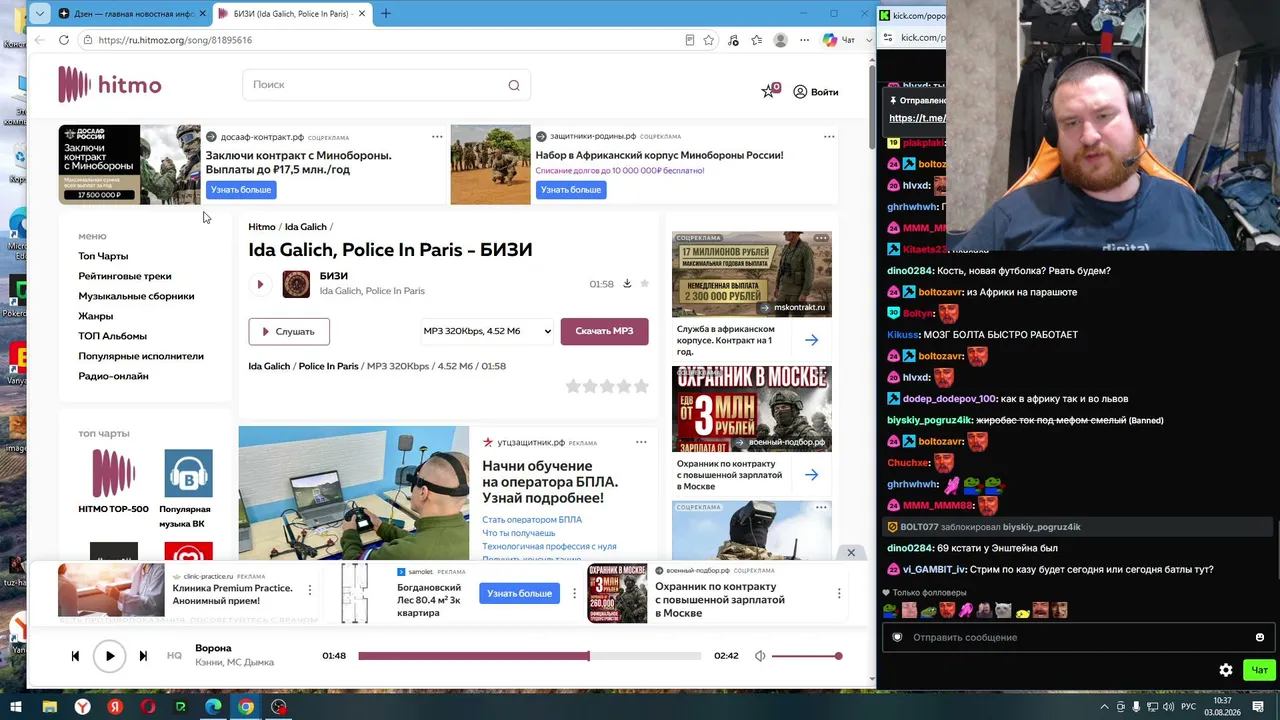1280x720 pixels.
Task: Open File Explorer from taskbar
Action: pos(49,707)
